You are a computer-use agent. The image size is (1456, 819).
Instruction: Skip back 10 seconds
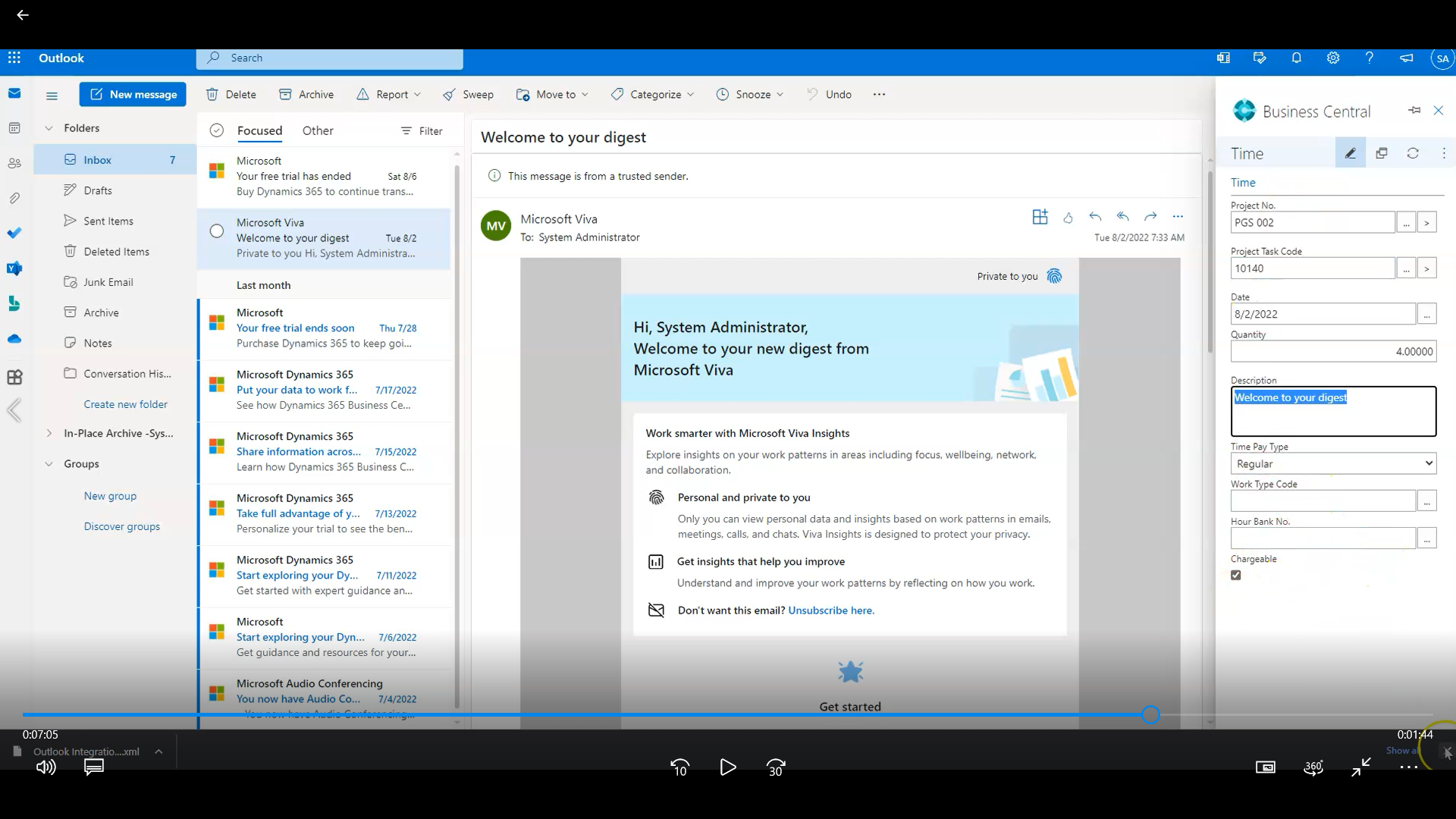[679, 767]
